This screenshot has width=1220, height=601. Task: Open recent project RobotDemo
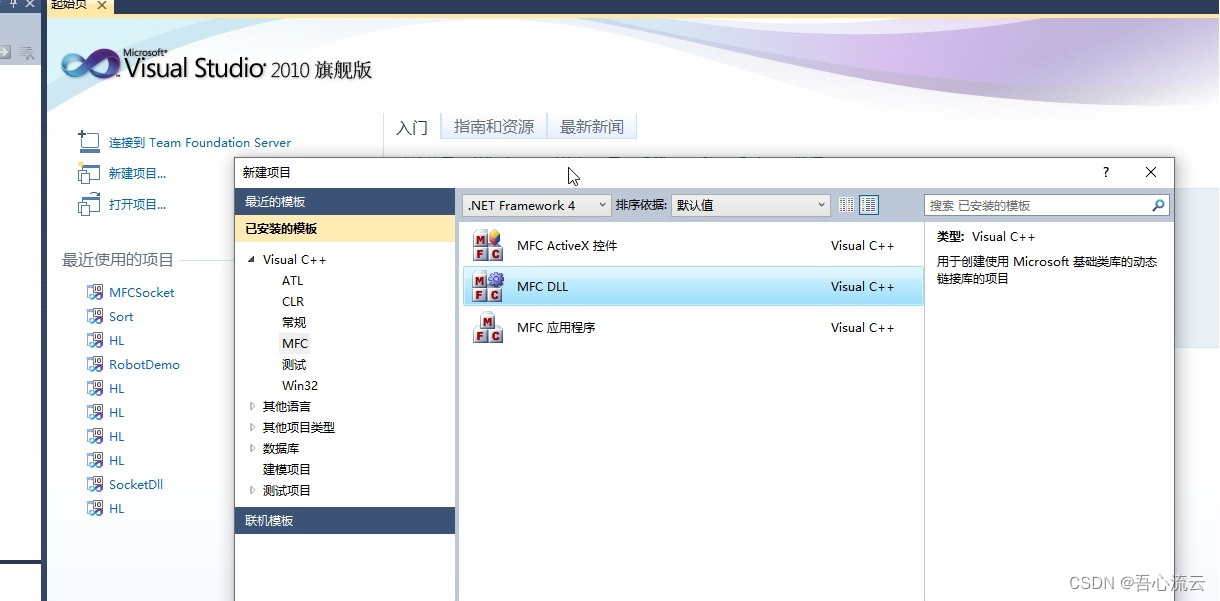click(x=145, y=364)
